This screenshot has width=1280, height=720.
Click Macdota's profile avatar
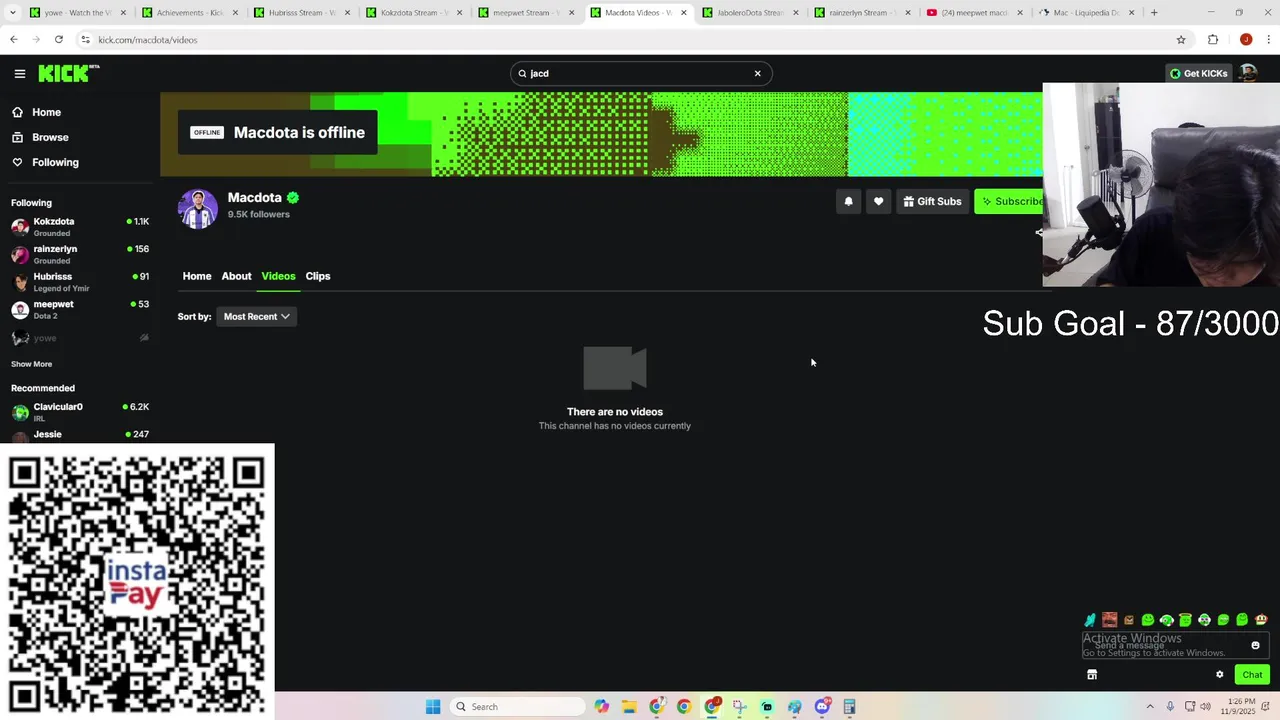198,209
